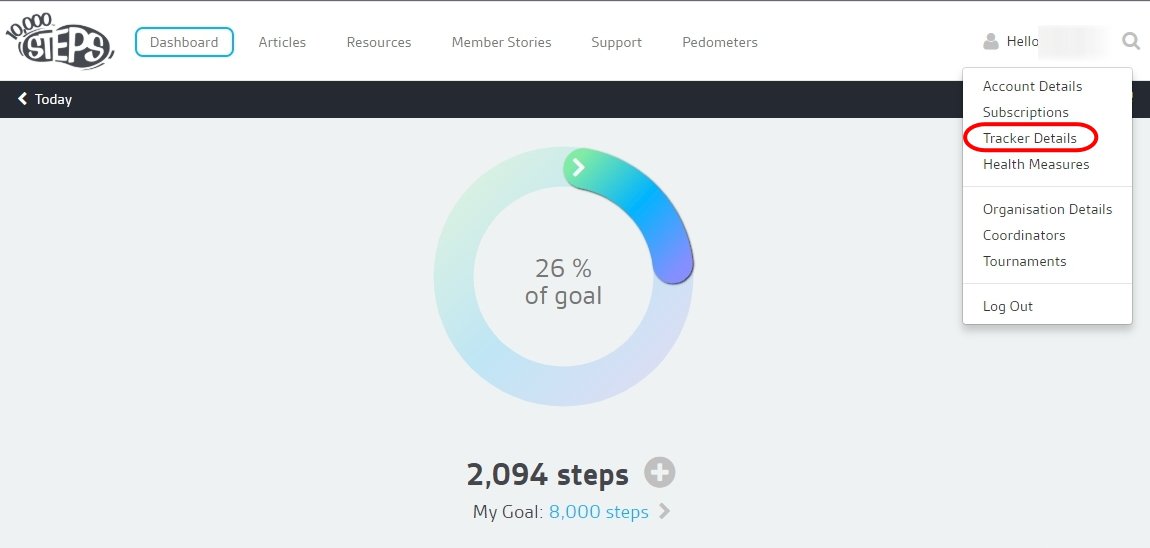Open the search magnifier icon
This screenshot has width=1150, height=548.
pyautogui.click(x=1131, y=41)
